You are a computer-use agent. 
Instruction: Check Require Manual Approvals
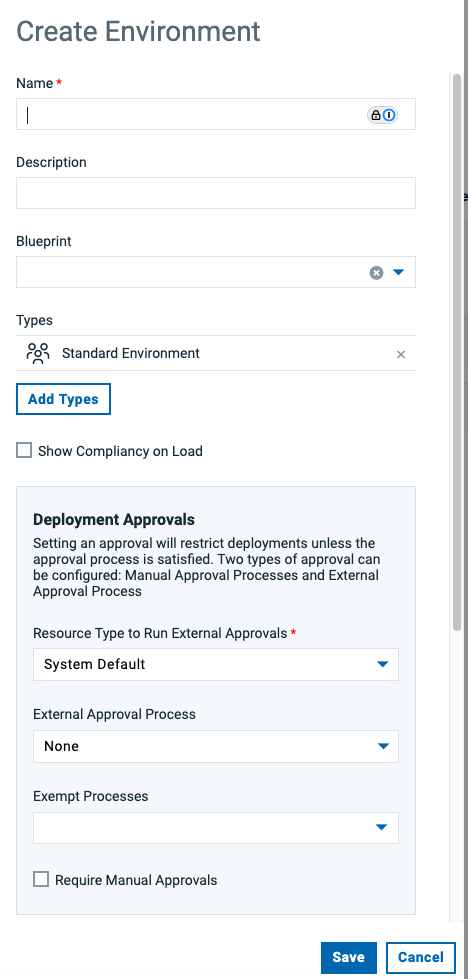[x=41, y=880]
